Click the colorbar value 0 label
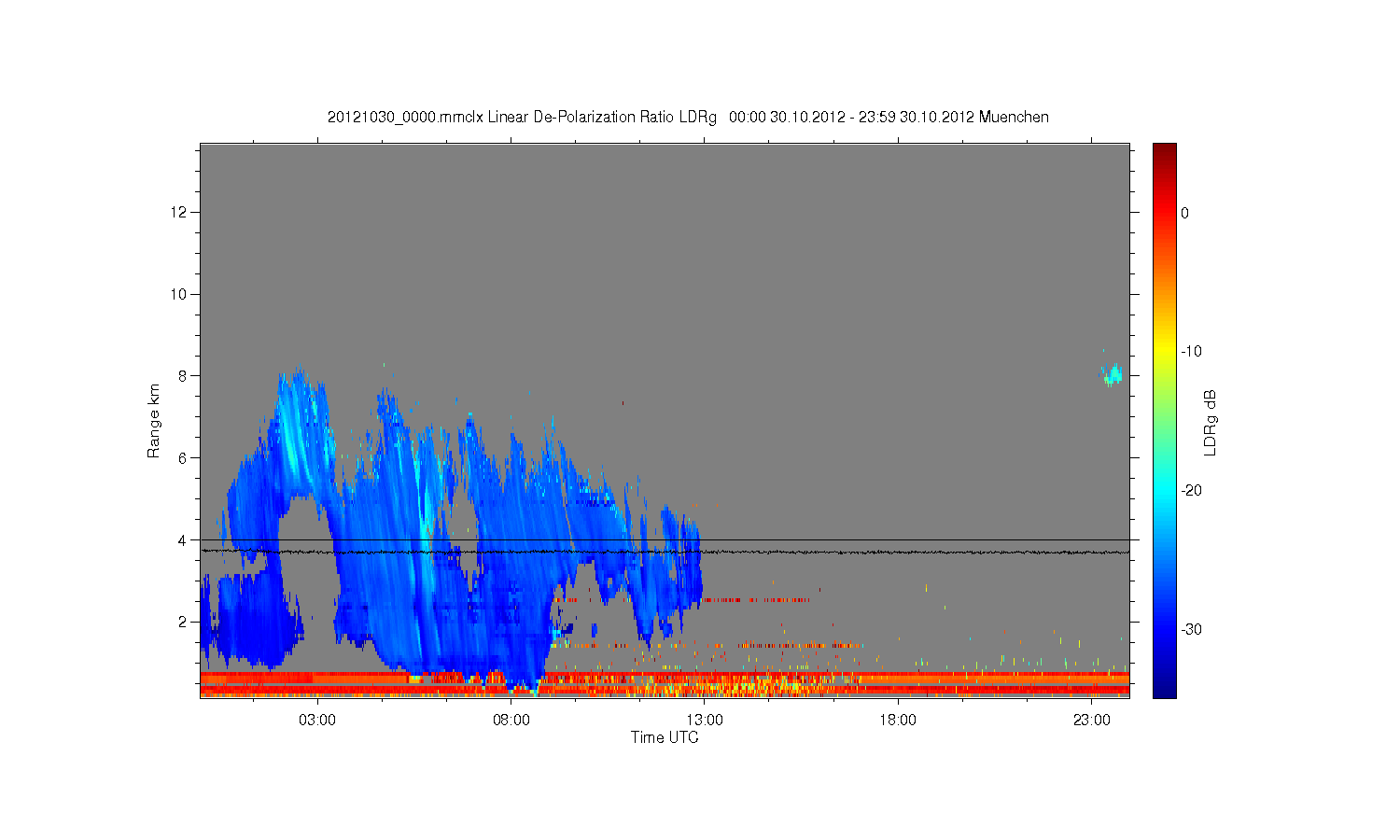The width and height of the screenshot is (1400, 840). tap(1184, 213)
